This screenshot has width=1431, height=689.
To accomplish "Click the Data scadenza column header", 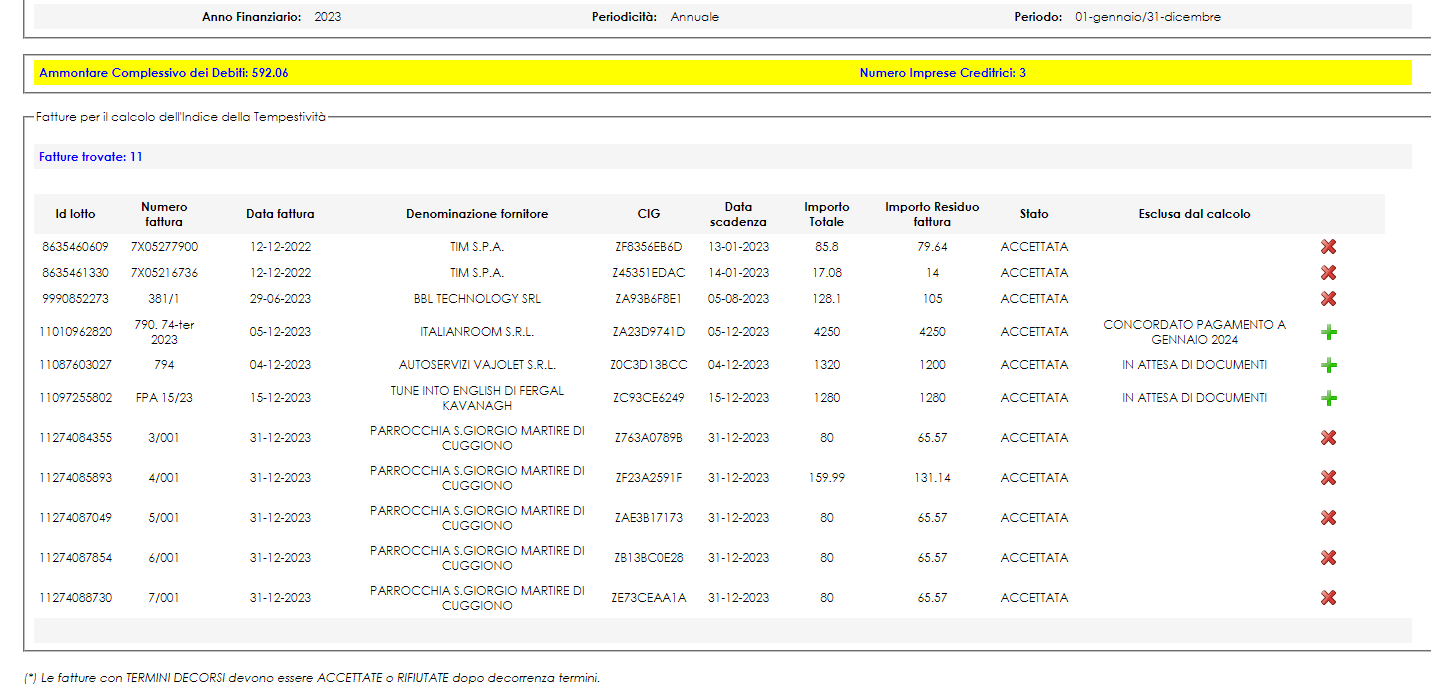I will click(738, 214).
